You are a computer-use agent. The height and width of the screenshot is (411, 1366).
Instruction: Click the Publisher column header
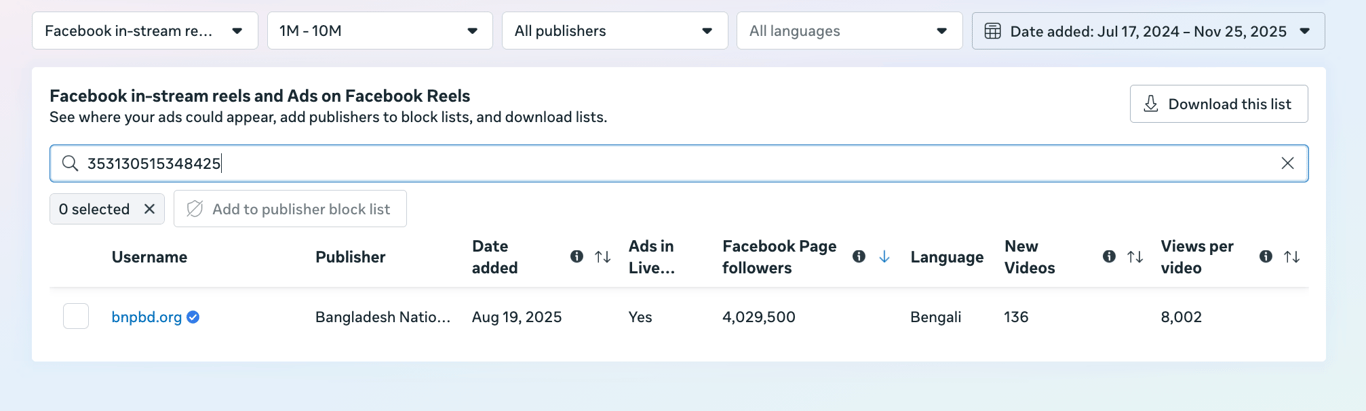pyautogui.click(x=350, y=257)
